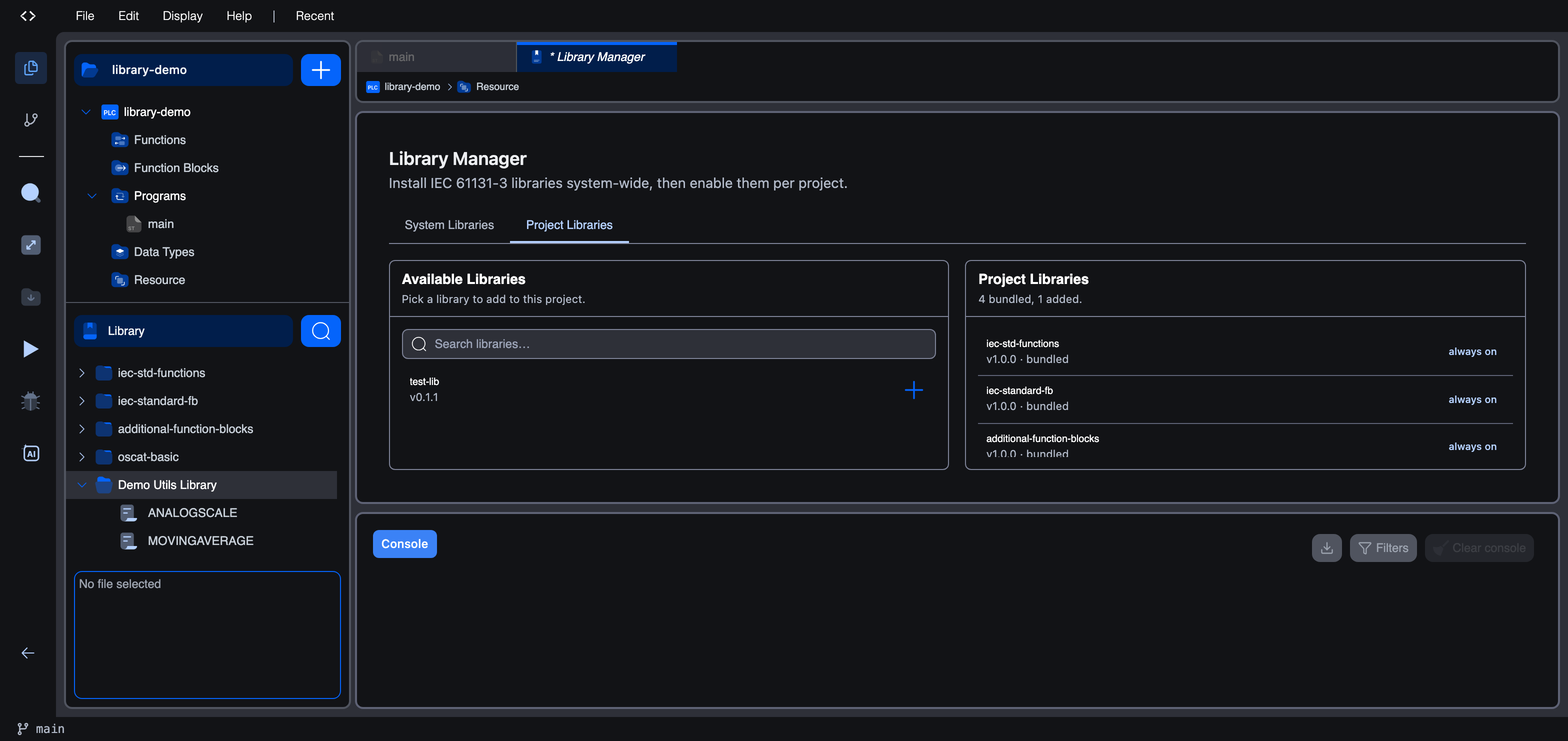This screenshot has width=1568, height=741.
Task: Click the back arrow sidebar icon
Action: (28, 652)
